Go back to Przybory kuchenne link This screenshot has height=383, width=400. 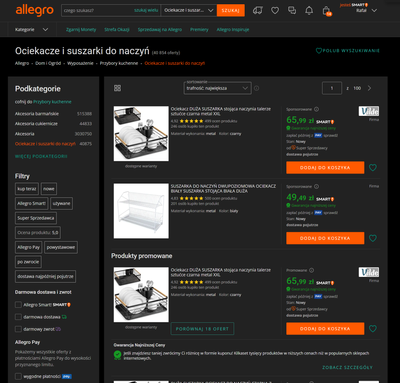[x=52, y=102]
